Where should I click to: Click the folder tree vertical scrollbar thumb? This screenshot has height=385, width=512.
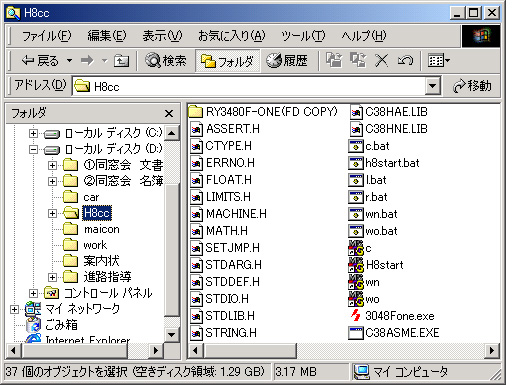pos(172,250)
